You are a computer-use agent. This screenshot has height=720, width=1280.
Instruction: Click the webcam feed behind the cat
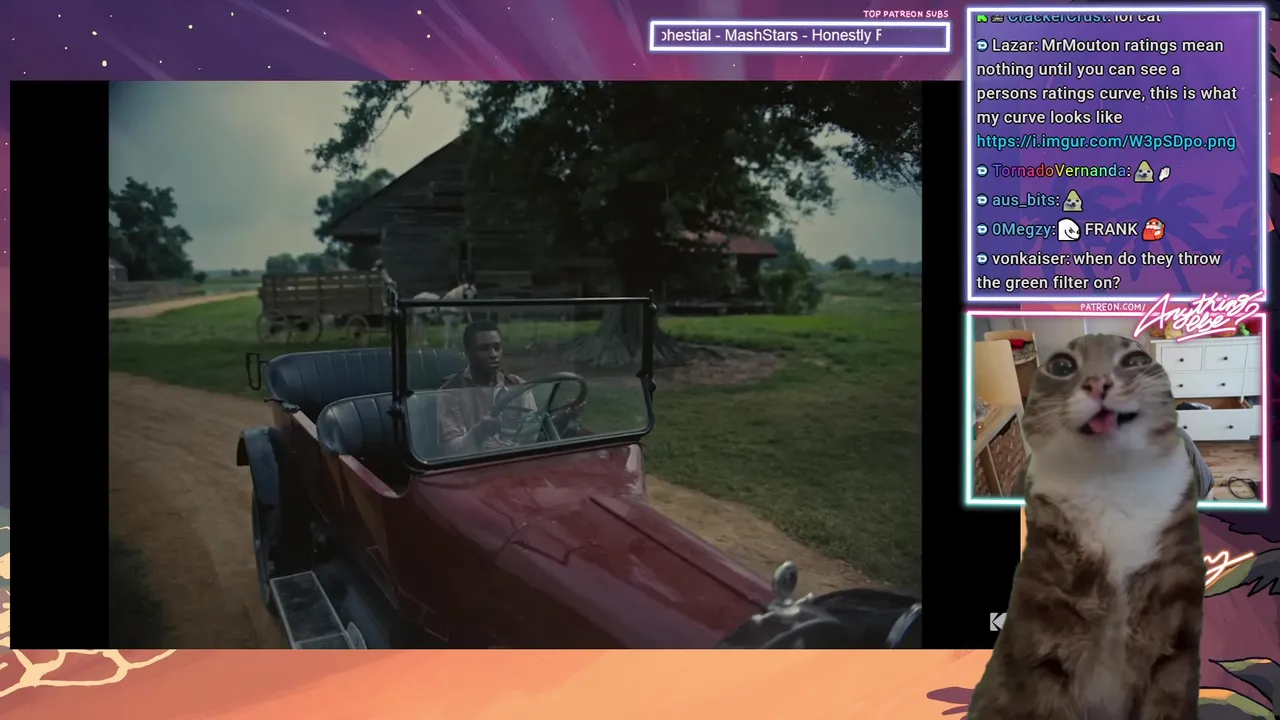tap(1115, 409)
